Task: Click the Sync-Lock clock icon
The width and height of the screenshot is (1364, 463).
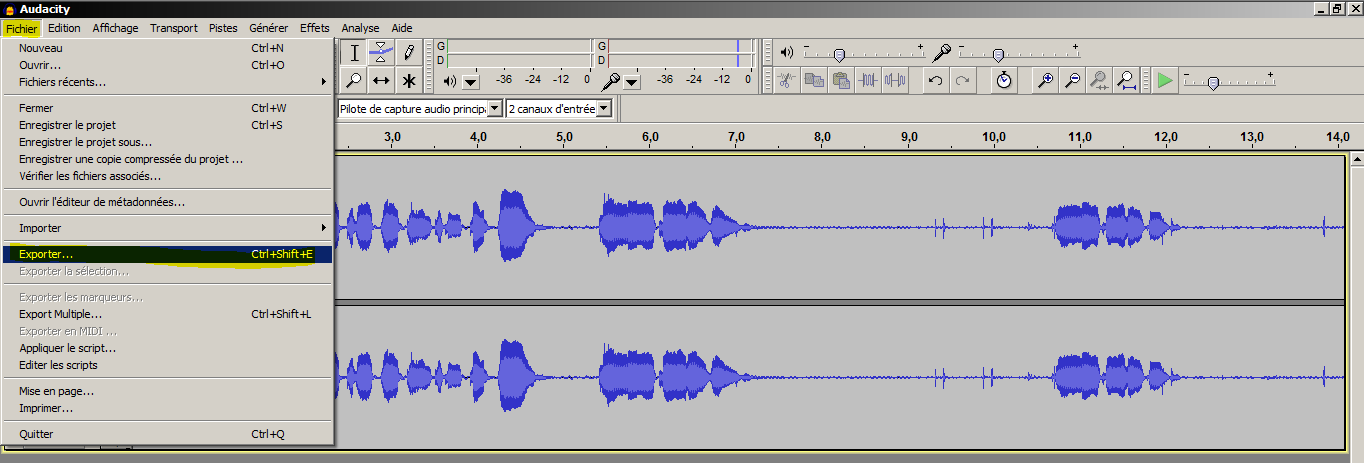Action: (1005, 80)
